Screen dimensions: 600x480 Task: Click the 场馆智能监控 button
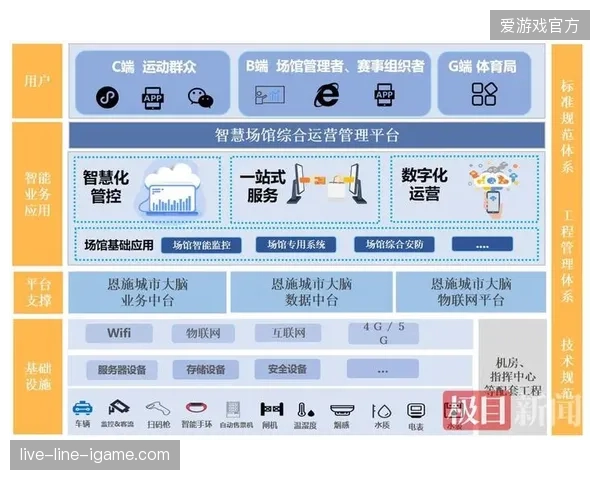tap(201, 245)
